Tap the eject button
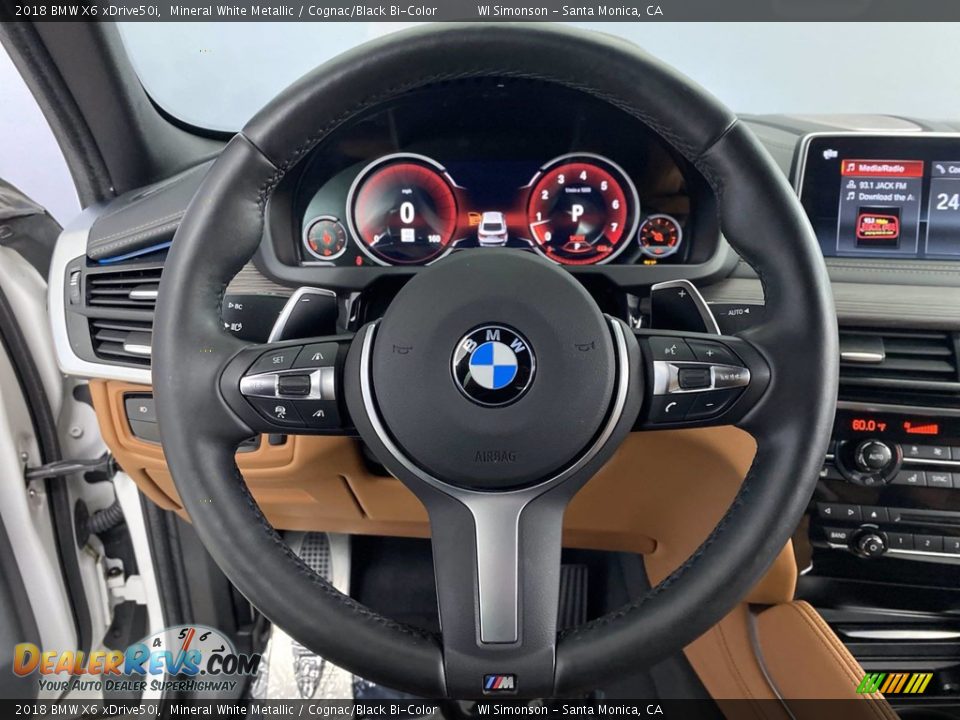Image resolution: width=960 pixels, height=720 pixels. point(876,514)
